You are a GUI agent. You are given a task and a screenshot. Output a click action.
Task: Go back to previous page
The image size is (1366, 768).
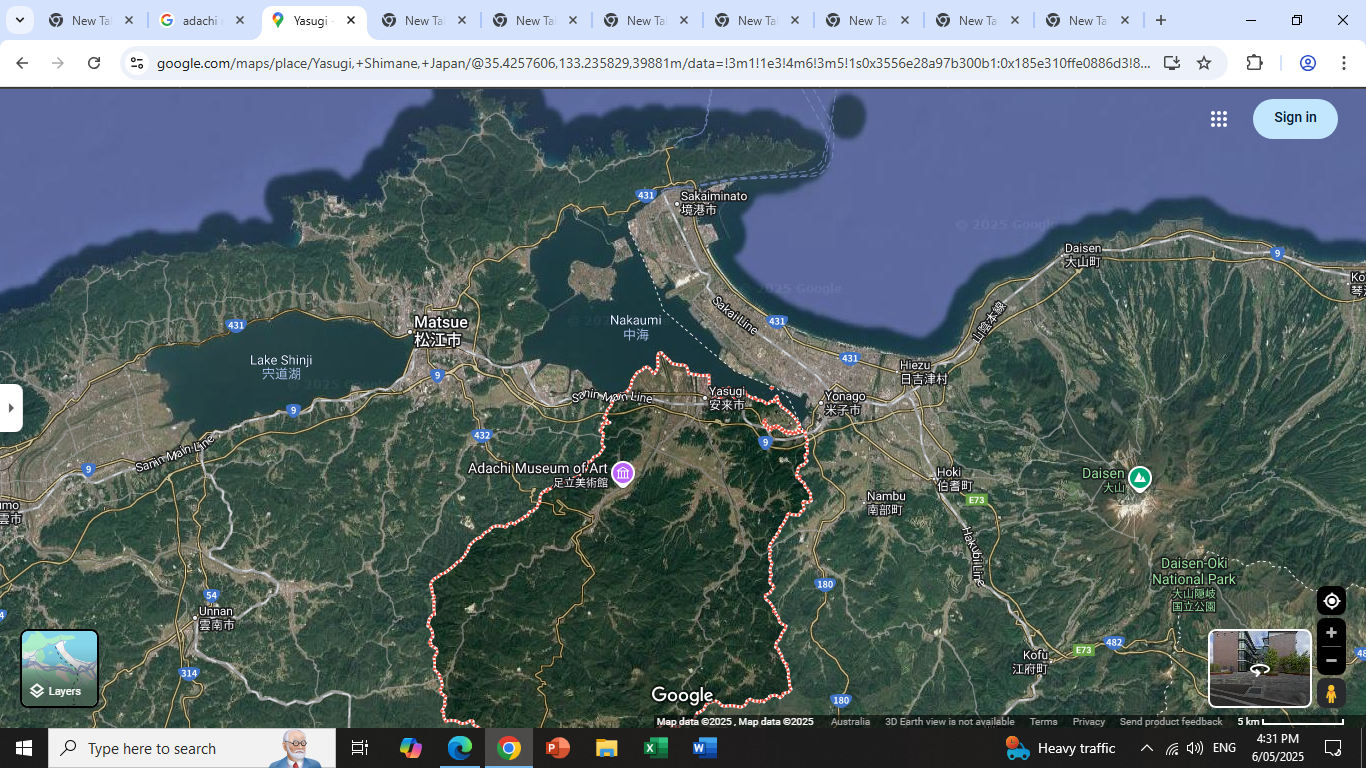[22, 63]
